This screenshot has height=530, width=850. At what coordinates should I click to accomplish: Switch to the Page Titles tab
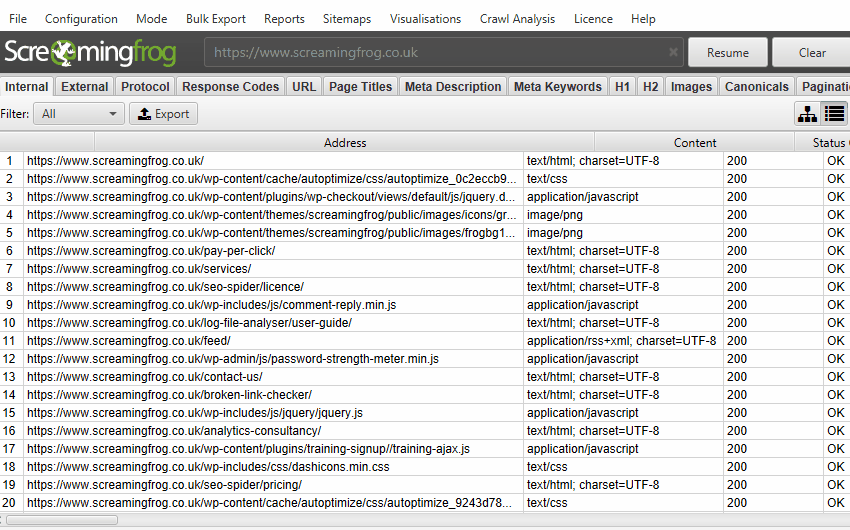coord(360,87)
